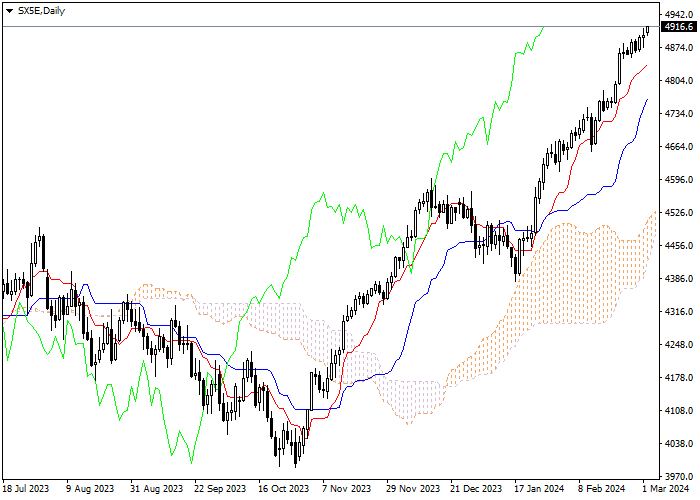Click the 21 Dec 2023 date label
The width and height of the screenshot is (700, 500).
(476, 489)
